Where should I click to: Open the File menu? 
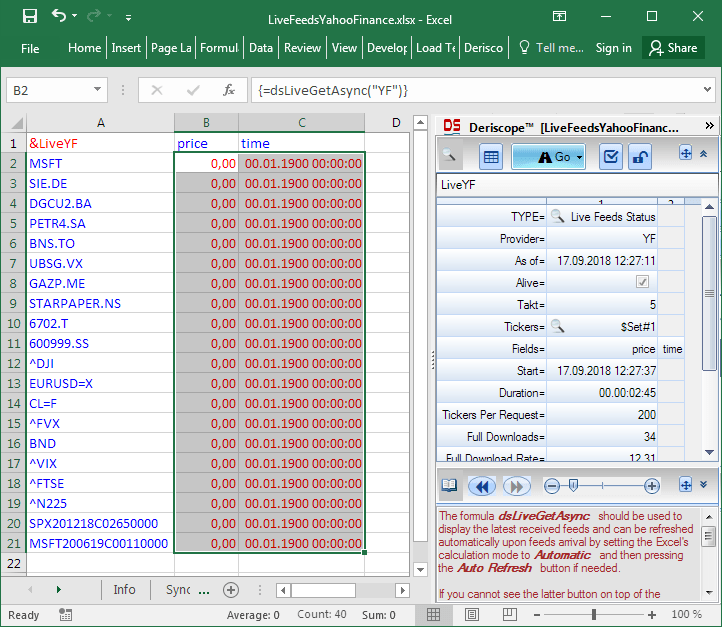(x=30, y=48)
